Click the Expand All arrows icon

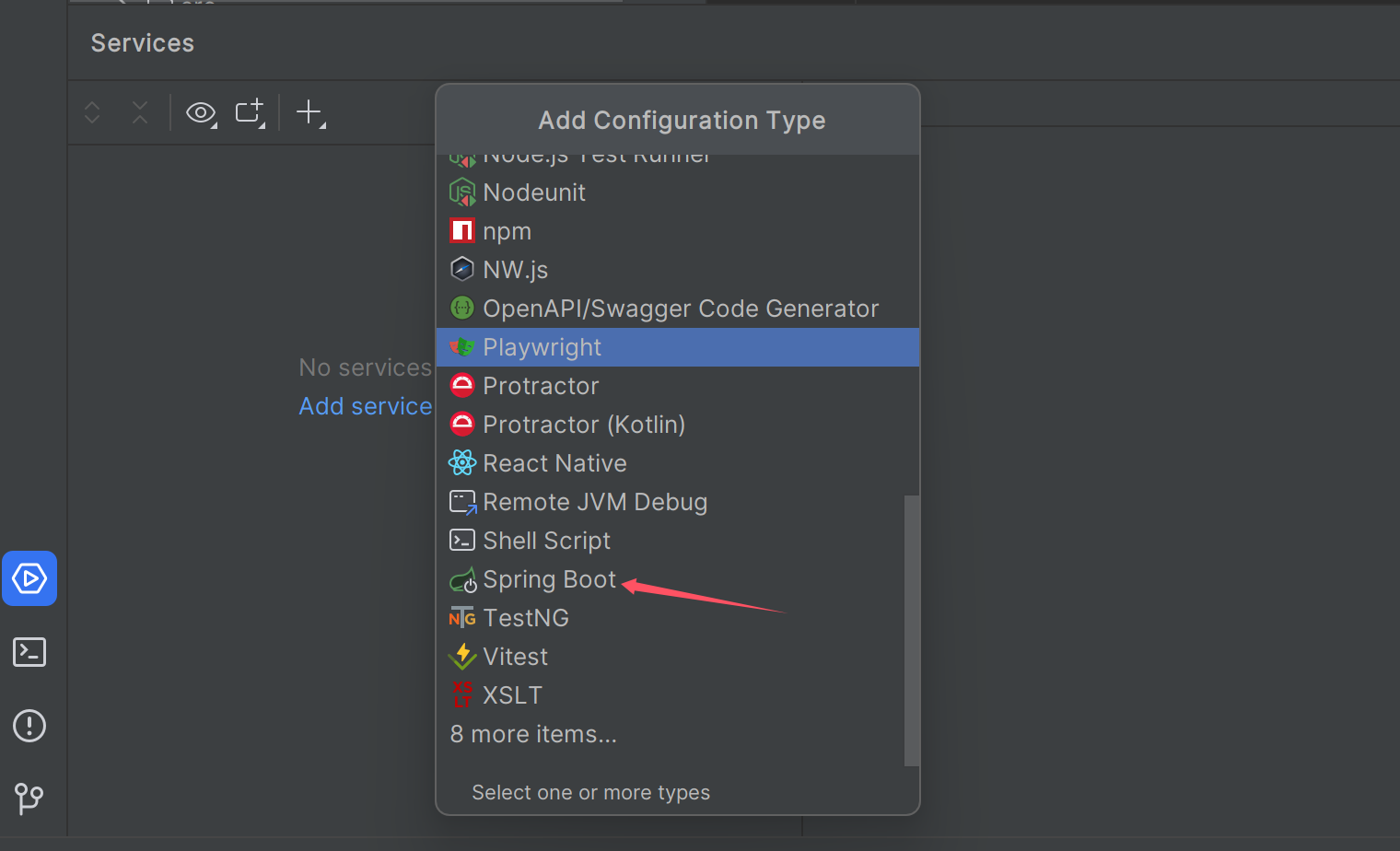pyautogui.click(x=92, y=112)
